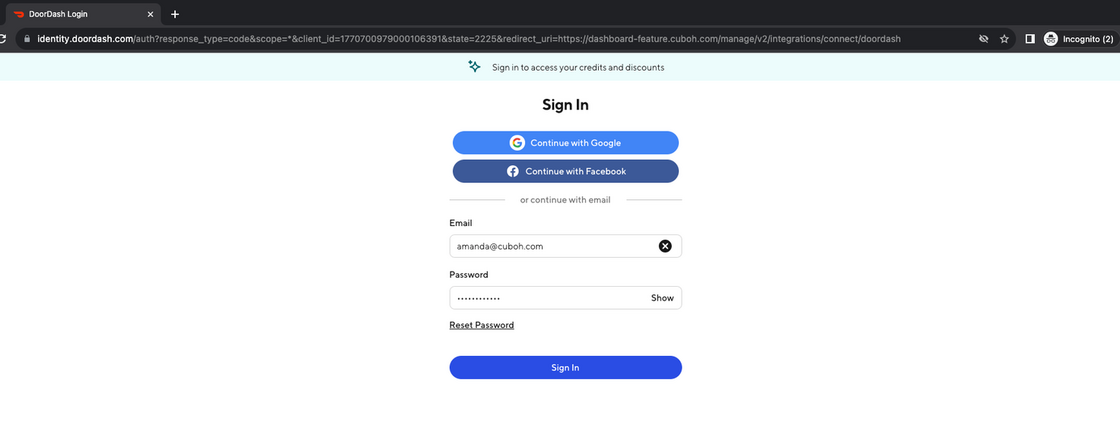Click the sparkle credits icon in banner
The width and height of the screenshot is (1120, 445).
coord(475,67)
